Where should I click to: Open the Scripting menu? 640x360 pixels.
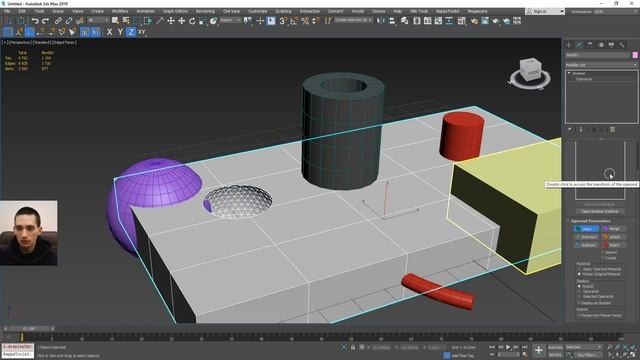coord(283,11)
